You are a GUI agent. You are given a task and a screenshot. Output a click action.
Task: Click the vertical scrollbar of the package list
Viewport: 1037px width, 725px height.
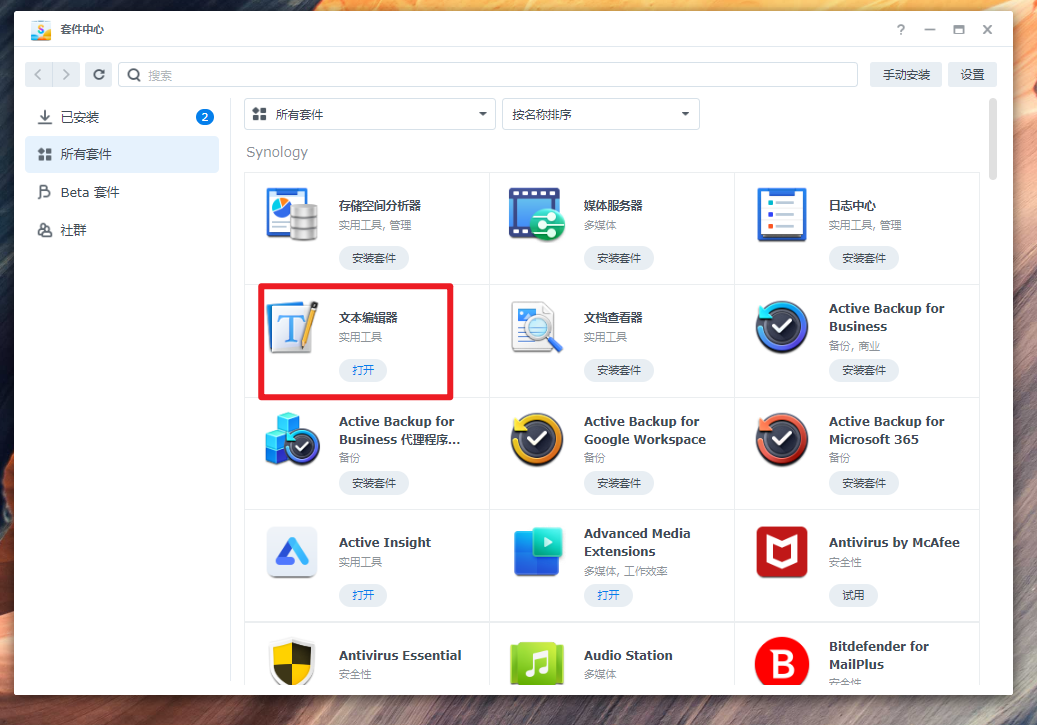click(x=992, y=138)
